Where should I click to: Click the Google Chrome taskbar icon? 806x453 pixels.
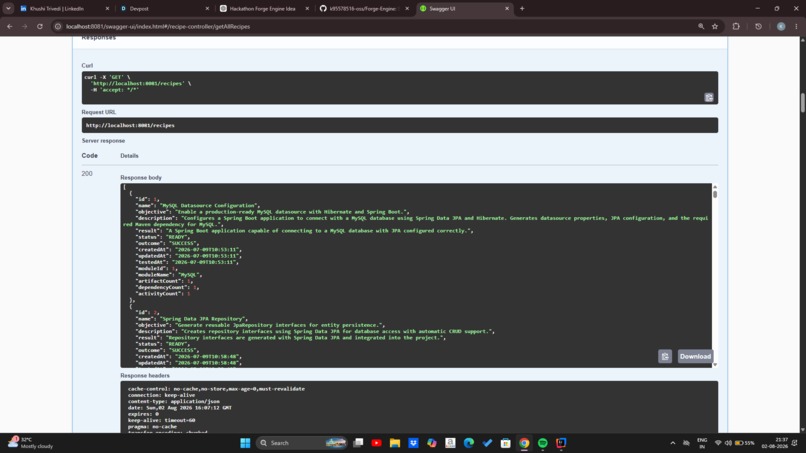[524, 443]
